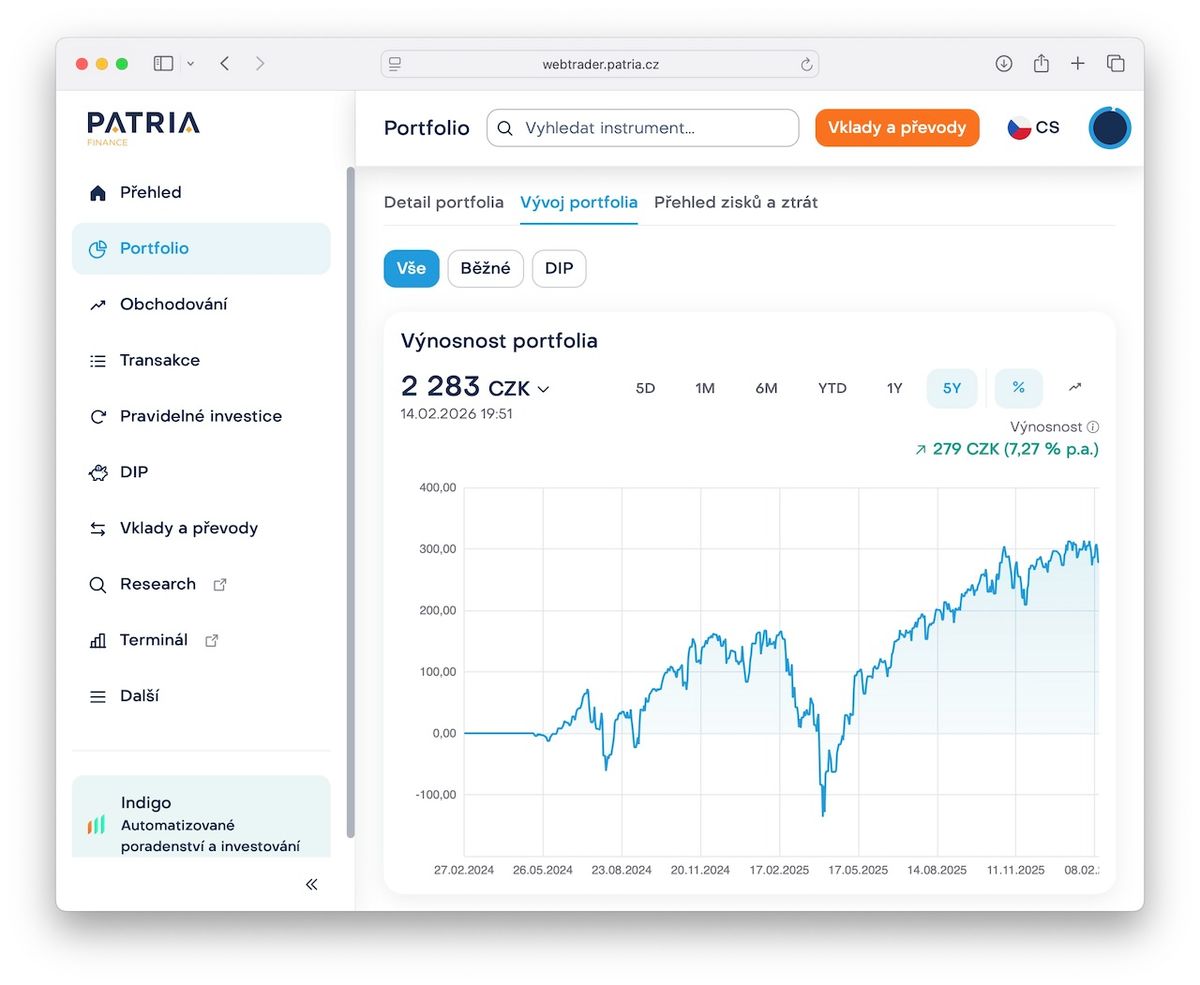This screenshot has height=985, width=1200.
Task: Click the user profile avatar circle
Action: coord(1109,128)
